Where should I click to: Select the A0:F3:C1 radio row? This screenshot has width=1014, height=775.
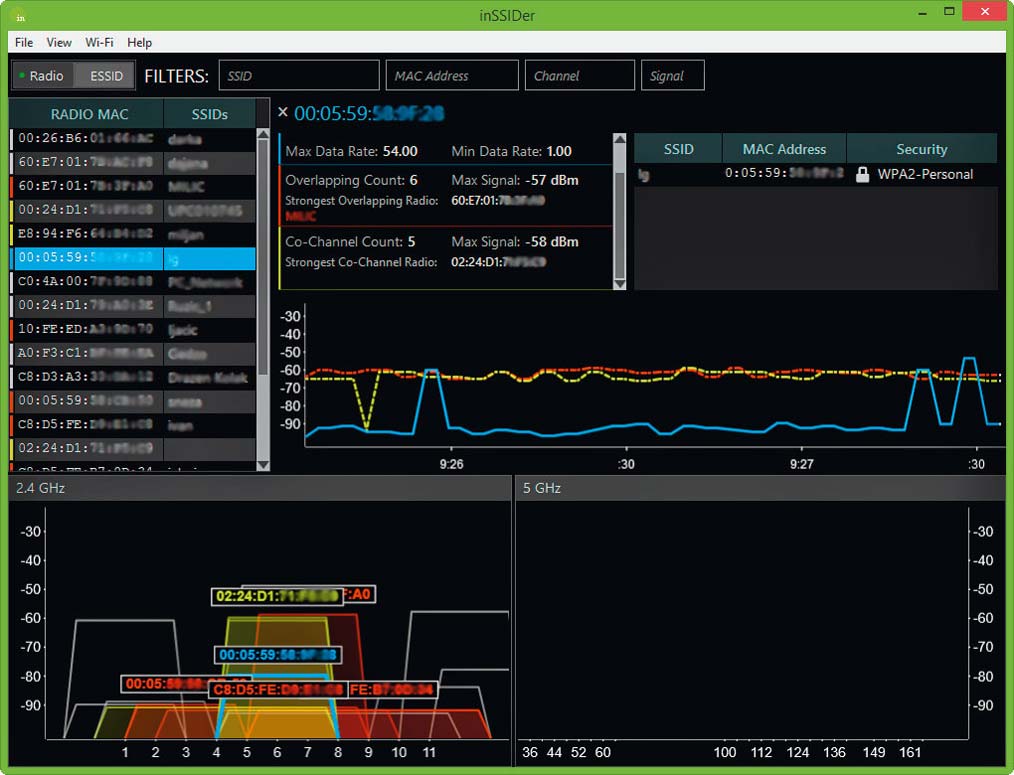133,354
